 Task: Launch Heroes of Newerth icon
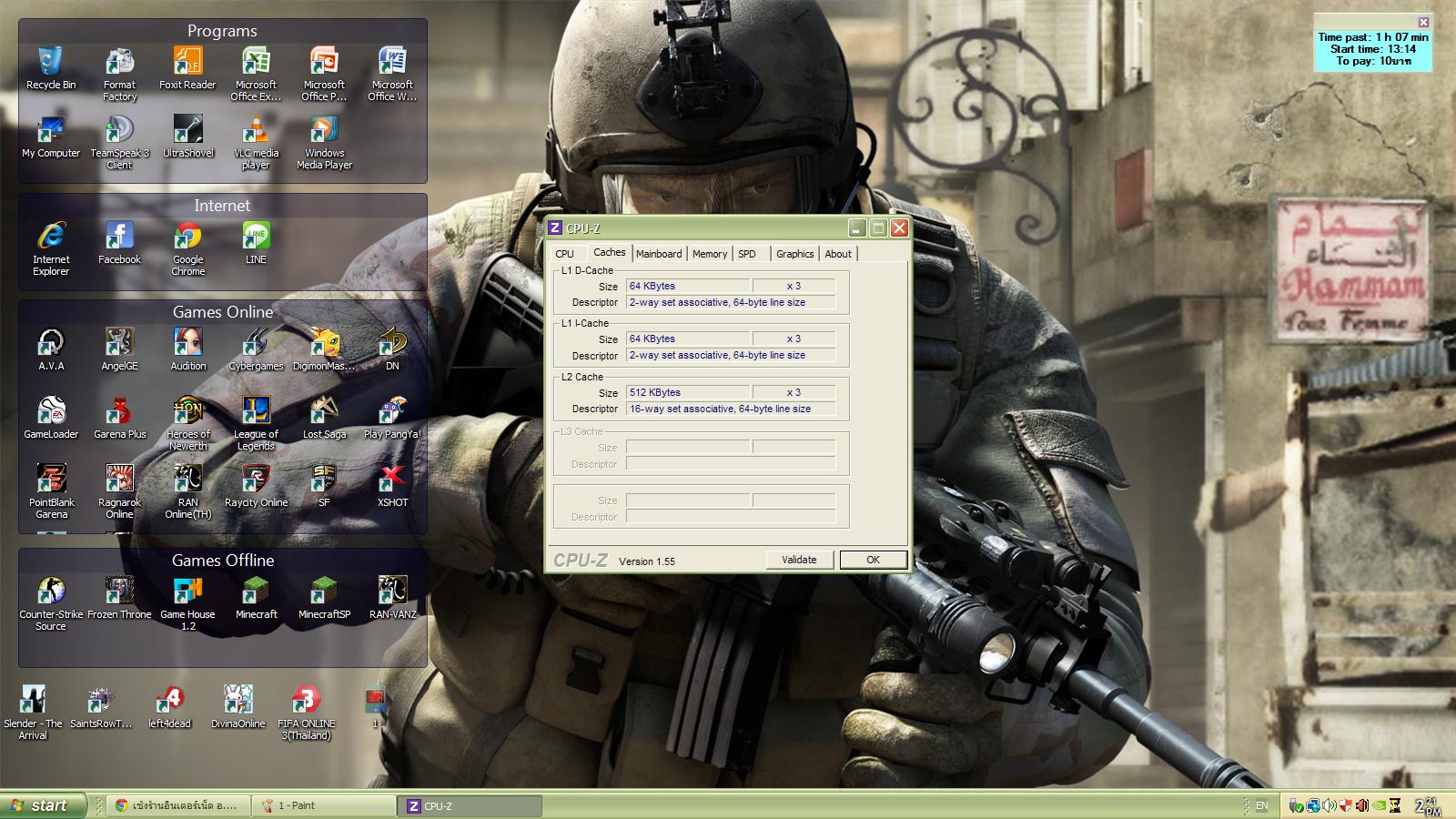click(187, 423)
